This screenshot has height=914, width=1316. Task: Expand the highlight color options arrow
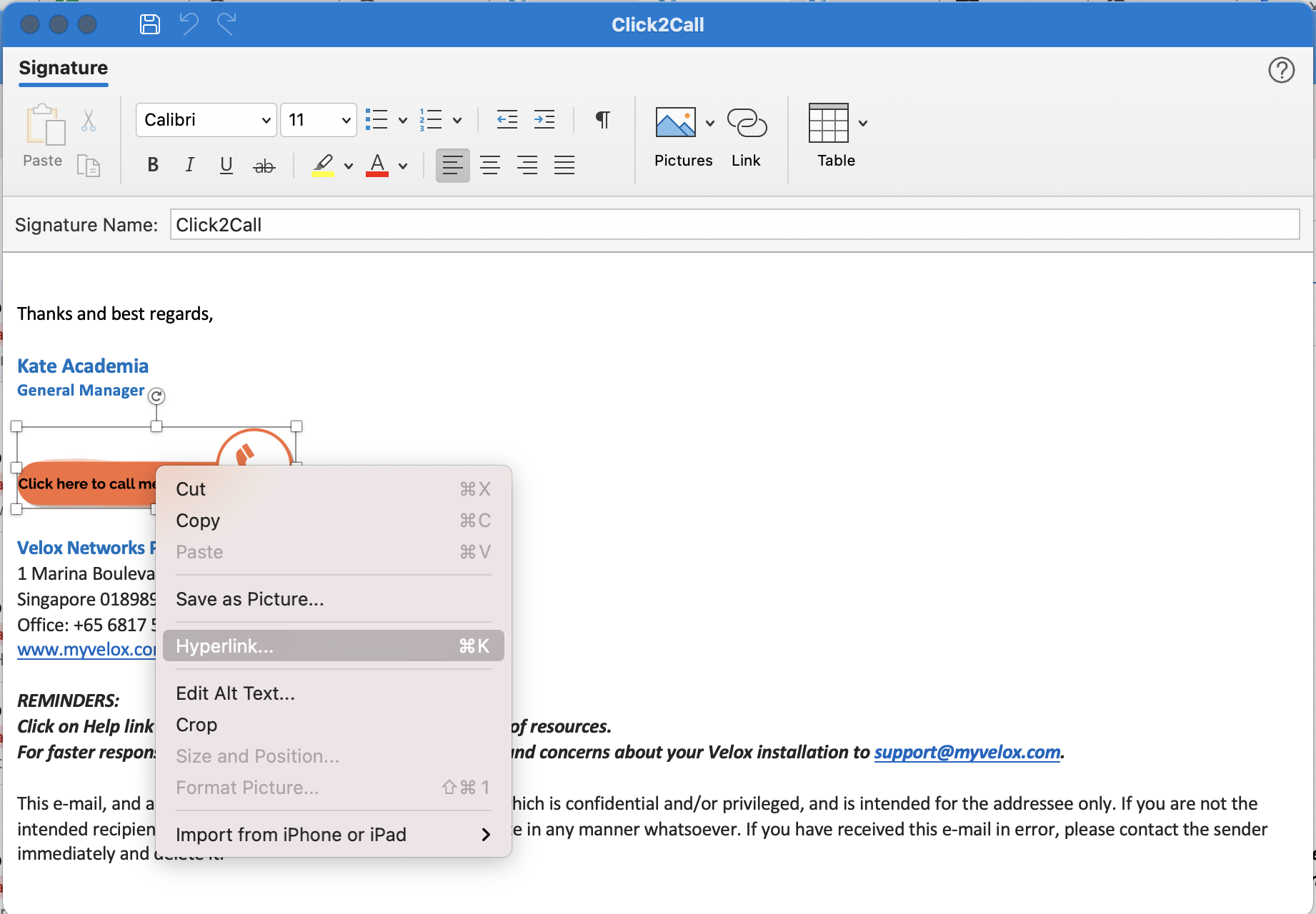pos(349,166)
